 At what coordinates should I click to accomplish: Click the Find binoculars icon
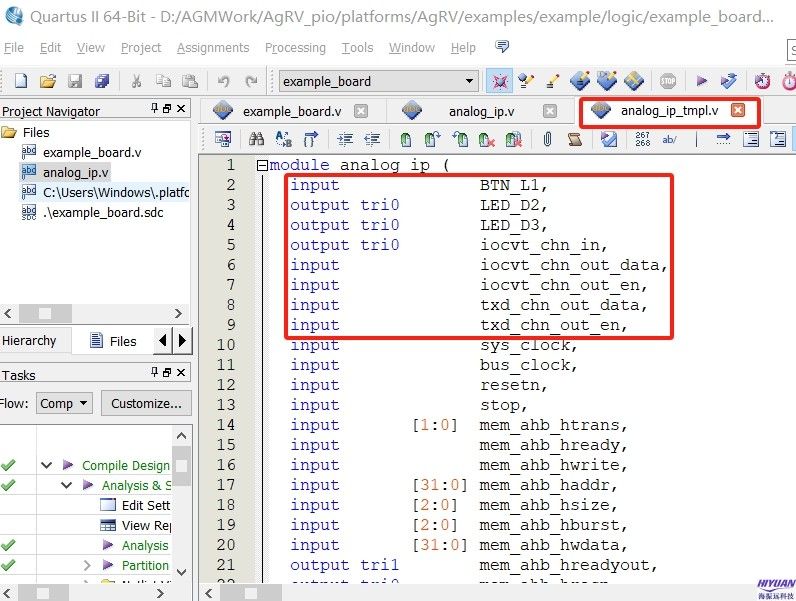256,139
